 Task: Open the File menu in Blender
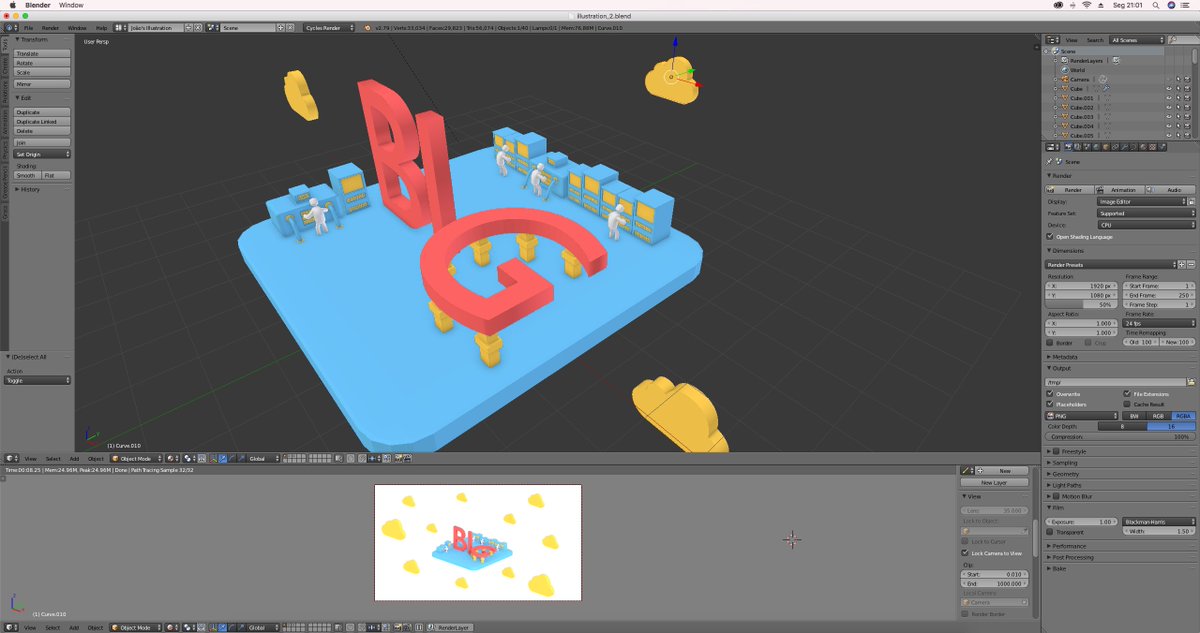point(29,28)
